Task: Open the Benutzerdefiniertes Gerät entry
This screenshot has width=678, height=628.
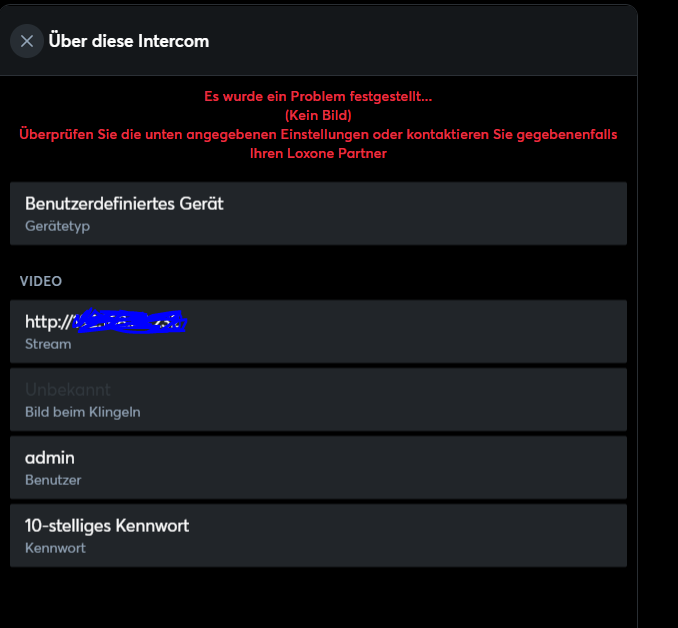Action: [x=318, y=213]
